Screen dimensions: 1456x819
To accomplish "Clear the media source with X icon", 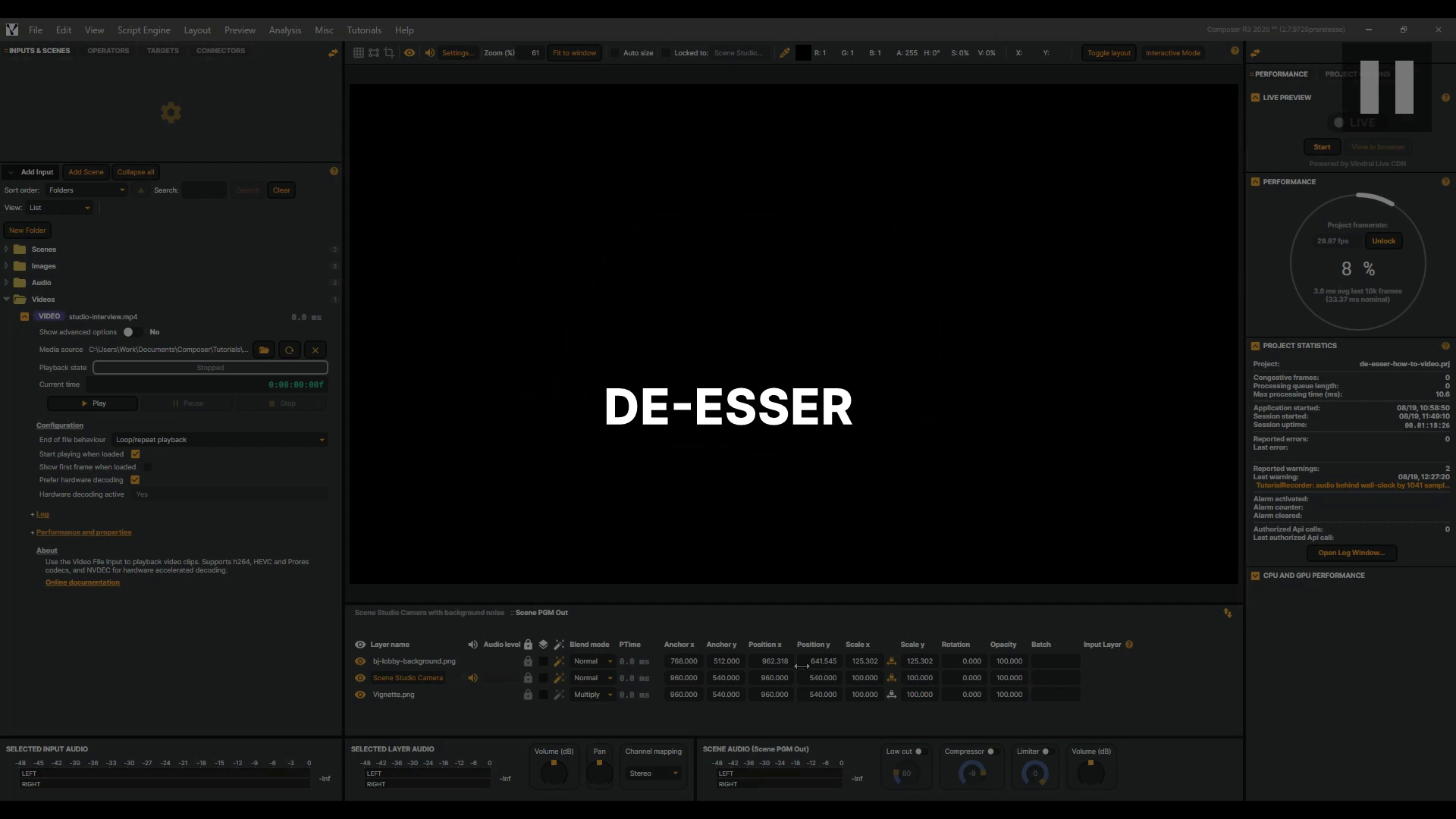I will click(315, 350).
